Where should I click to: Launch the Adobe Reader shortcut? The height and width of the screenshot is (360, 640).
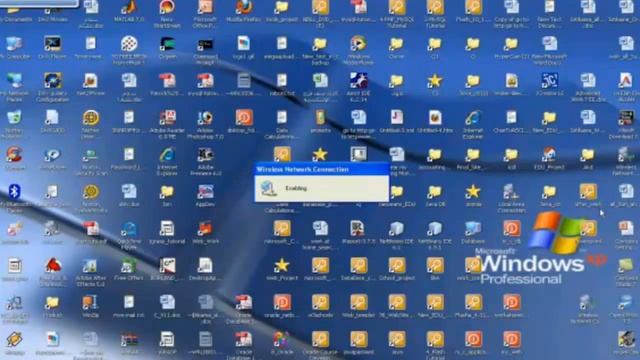[167, 118]
